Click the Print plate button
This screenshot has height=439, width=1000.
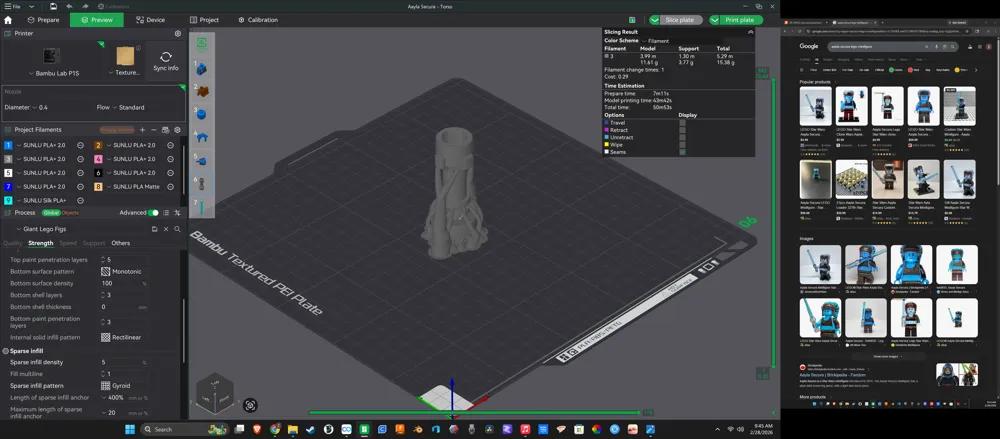740,20
